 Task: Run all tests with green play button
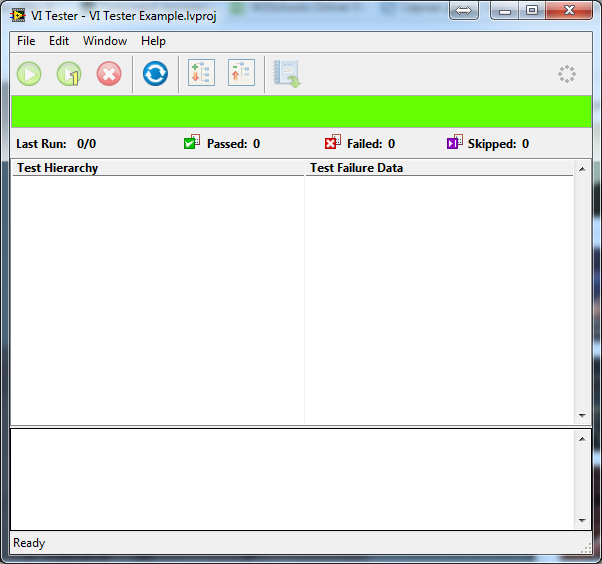pyautogui.click(x=29, y=74)
